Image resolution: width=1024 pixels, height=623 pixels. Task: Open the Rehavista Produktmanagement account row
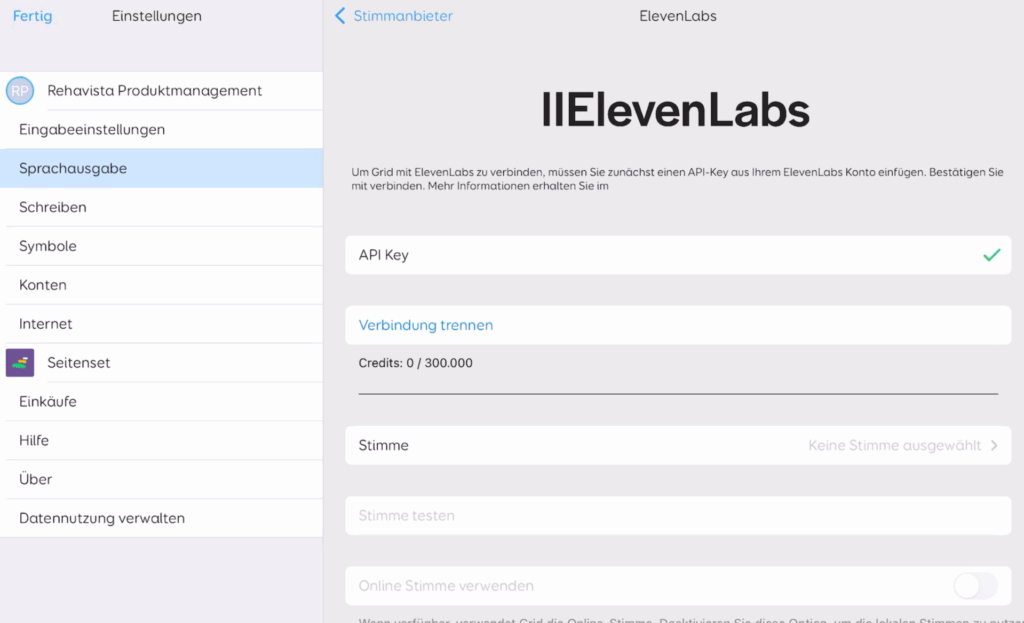pos(161,91)
